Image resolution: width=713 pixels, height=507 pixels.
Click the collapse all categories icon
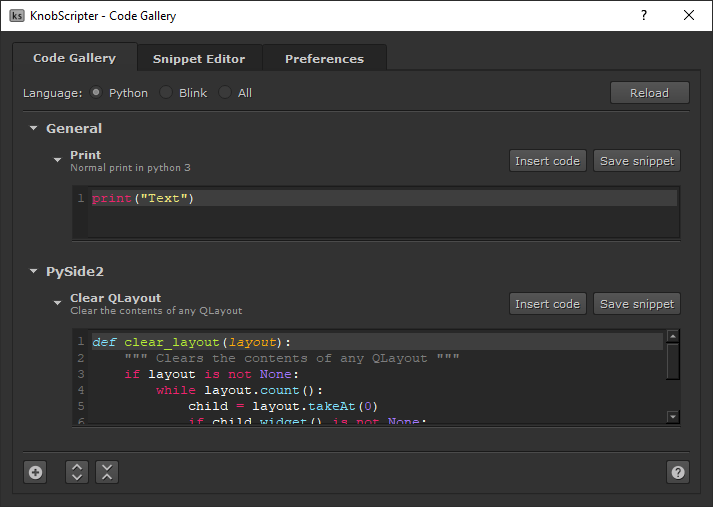pos(107,473)
